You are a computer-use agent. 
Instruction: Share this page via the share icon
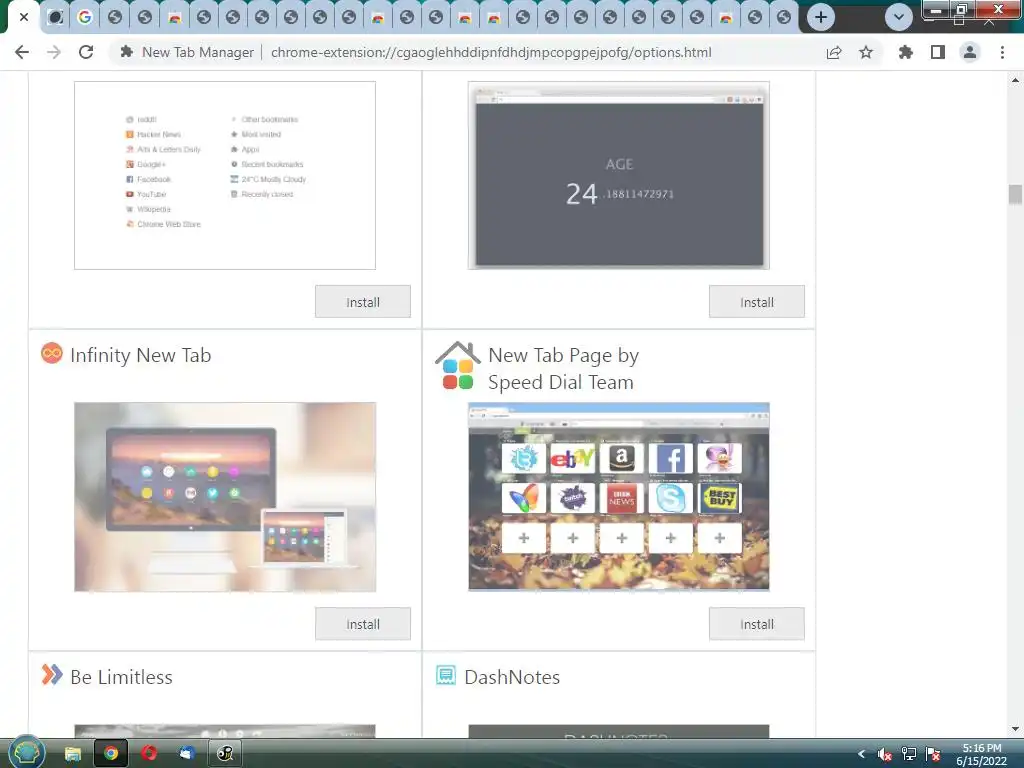[834, 52]
